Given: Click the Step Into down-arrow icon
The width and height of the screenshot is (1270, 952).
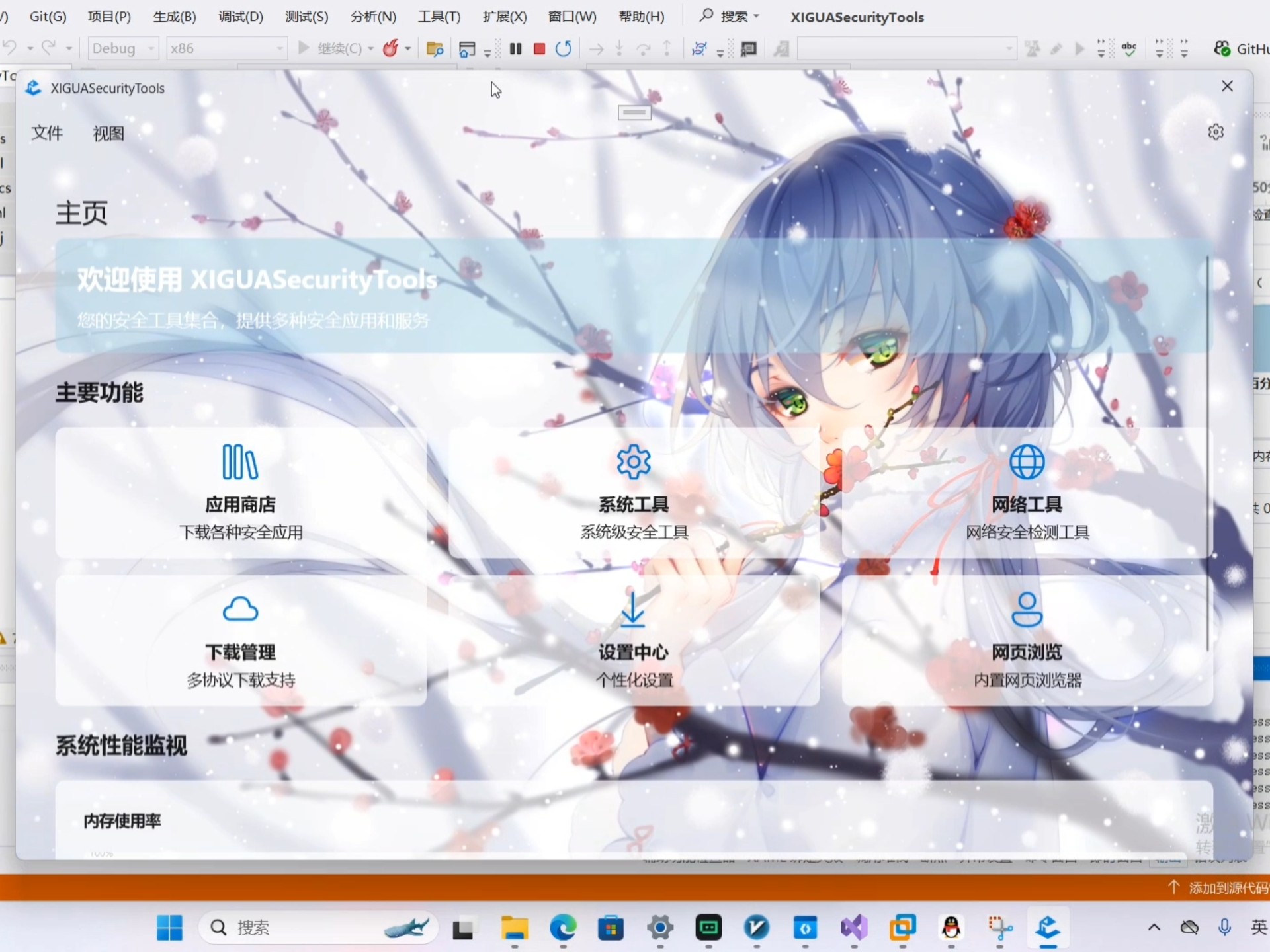Looking at the screenshot, I should (x=619, y=48).
